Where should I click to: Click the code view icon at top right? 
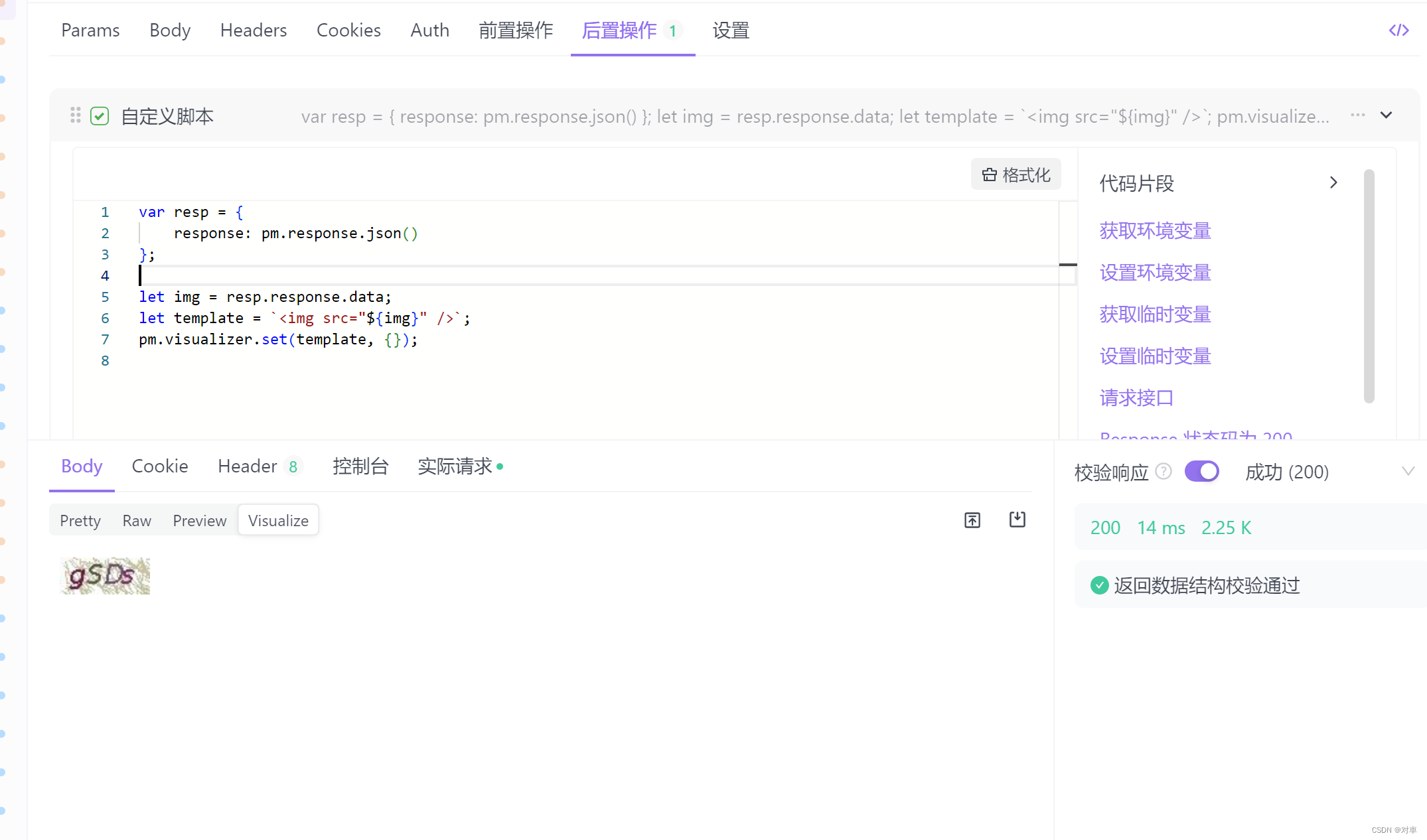tap(1398, 30)
